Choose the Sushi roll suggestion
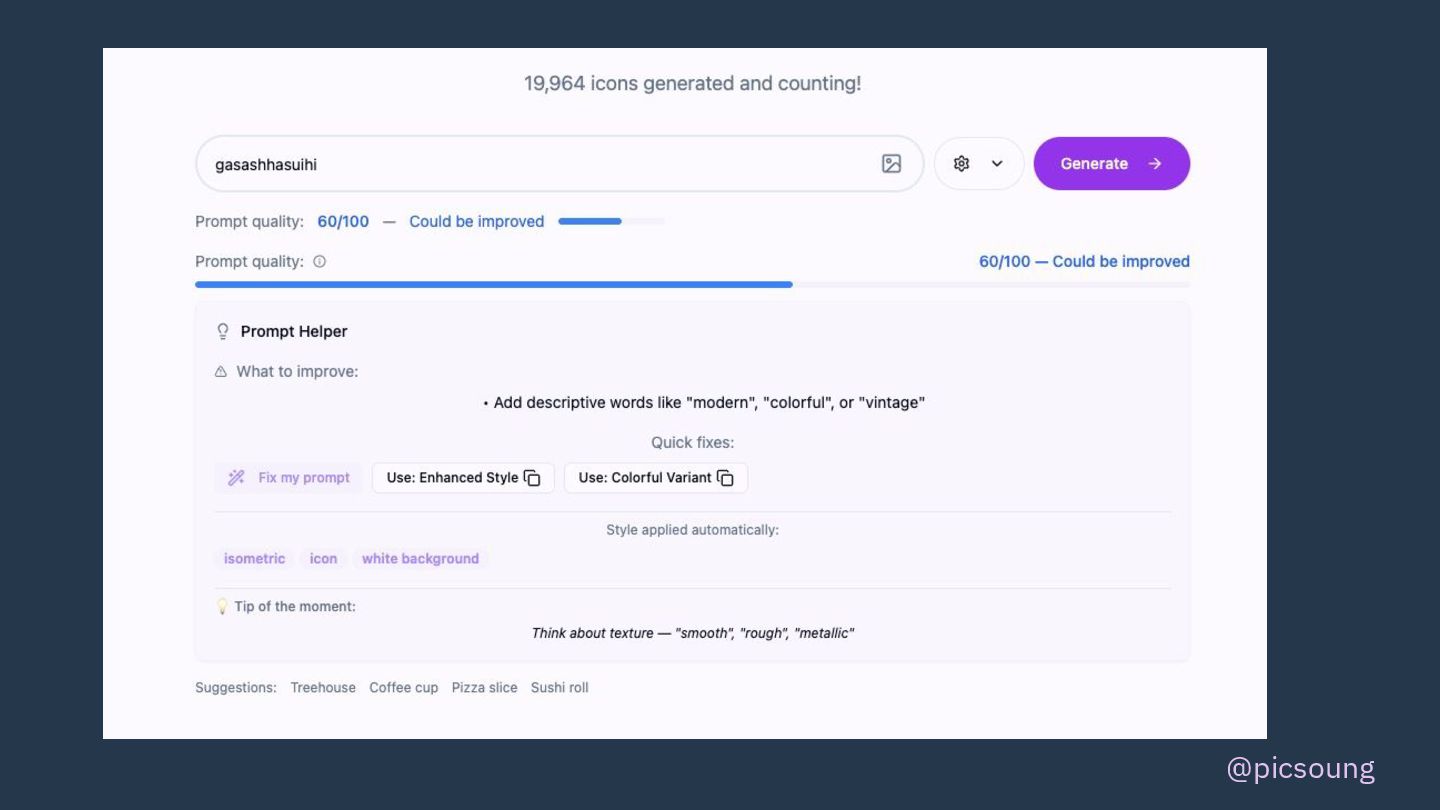This screenshot has width=1440, height=810. click(x=559, y=688)
